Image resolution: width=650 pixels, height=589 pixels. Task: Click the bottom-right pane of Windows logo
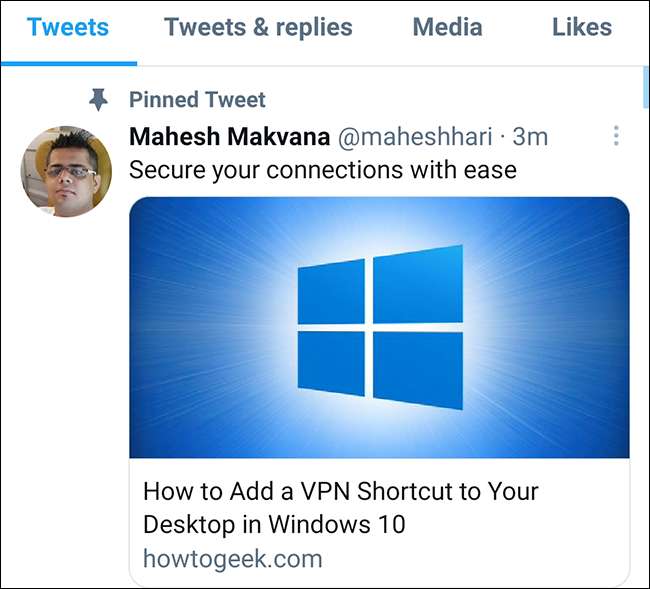pos(417,368)
